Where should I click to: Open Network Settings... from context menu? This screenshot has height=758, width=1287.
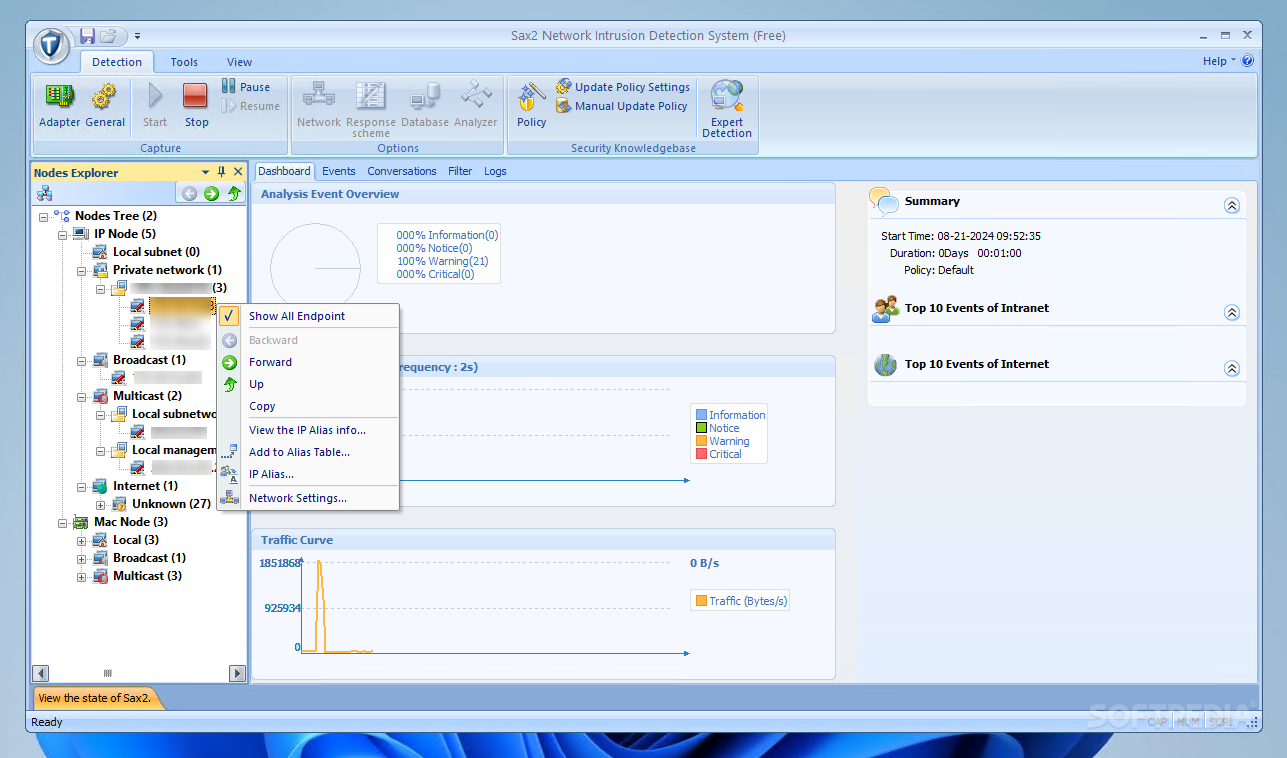point(308,498)
